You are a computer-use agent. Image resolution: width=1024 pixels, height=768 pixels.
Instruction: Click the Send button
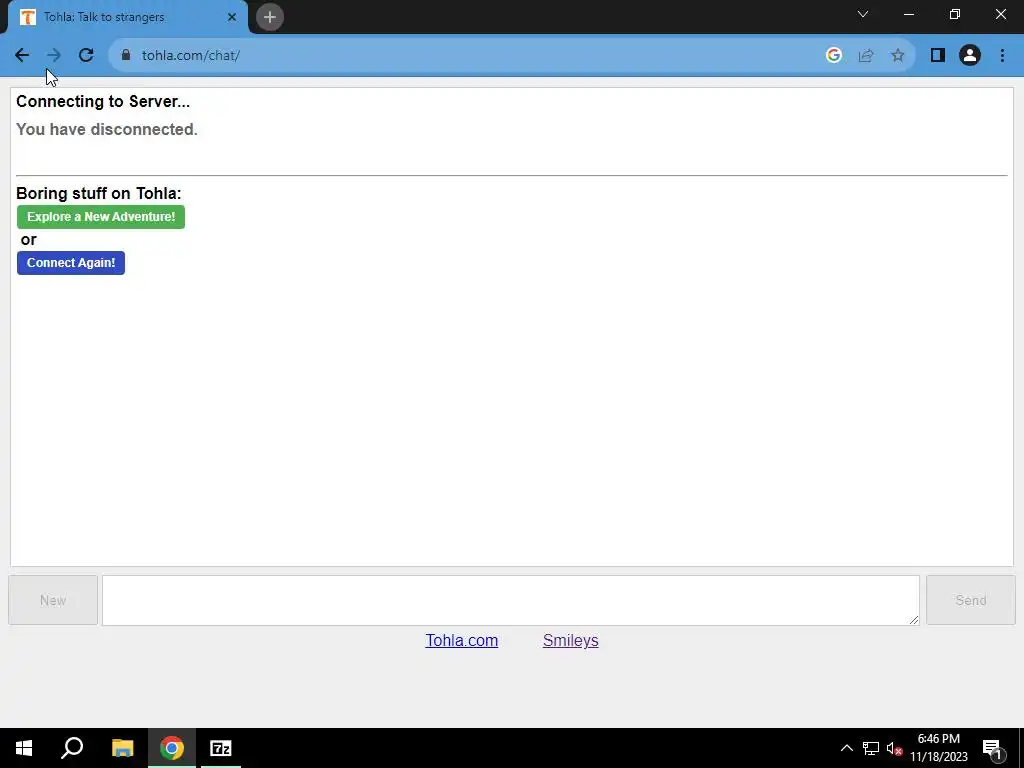(x=970, y=600)
